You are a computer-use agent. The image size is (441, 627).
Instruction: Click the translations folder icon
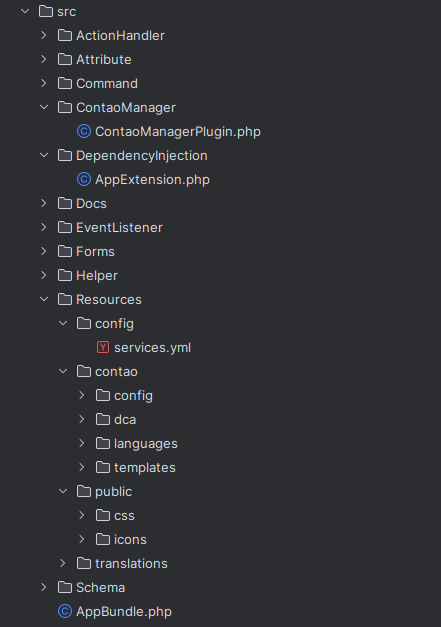[x=84, y=563]
